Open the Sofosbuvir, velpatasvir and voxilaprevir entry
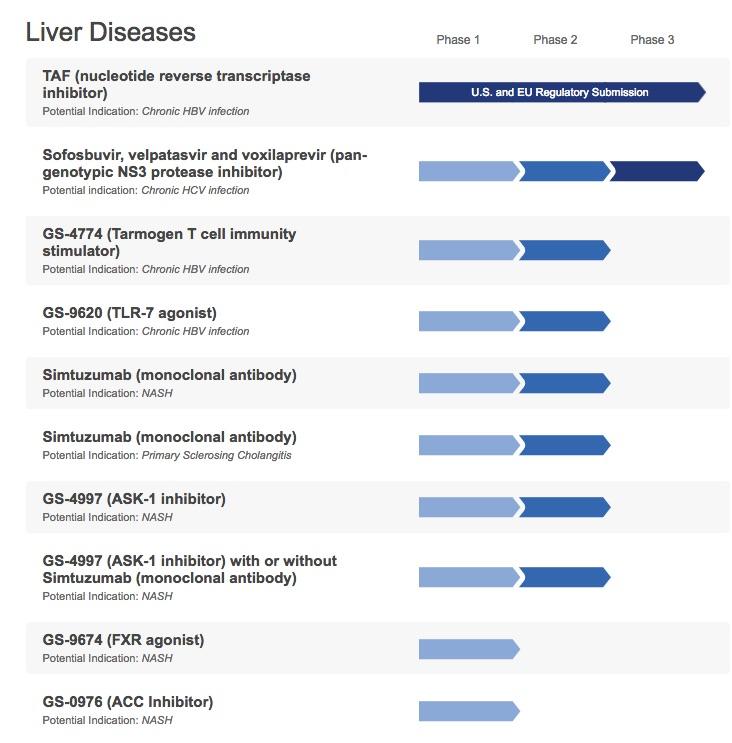 pos(205,163)
